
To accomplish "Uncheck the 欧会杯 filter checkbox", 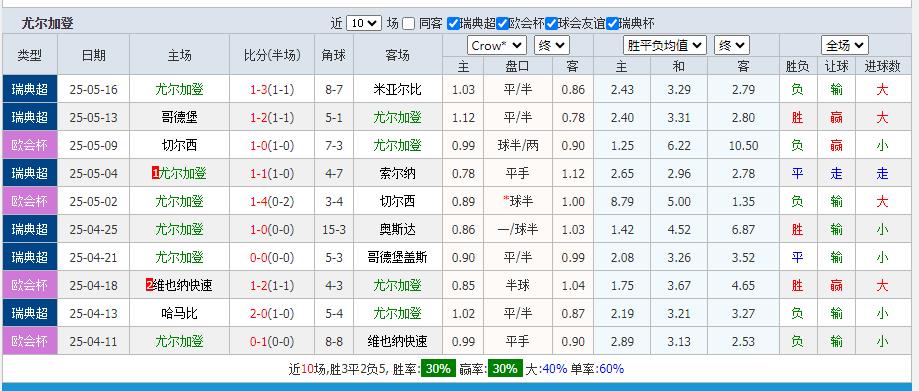I will click(502, 23).
